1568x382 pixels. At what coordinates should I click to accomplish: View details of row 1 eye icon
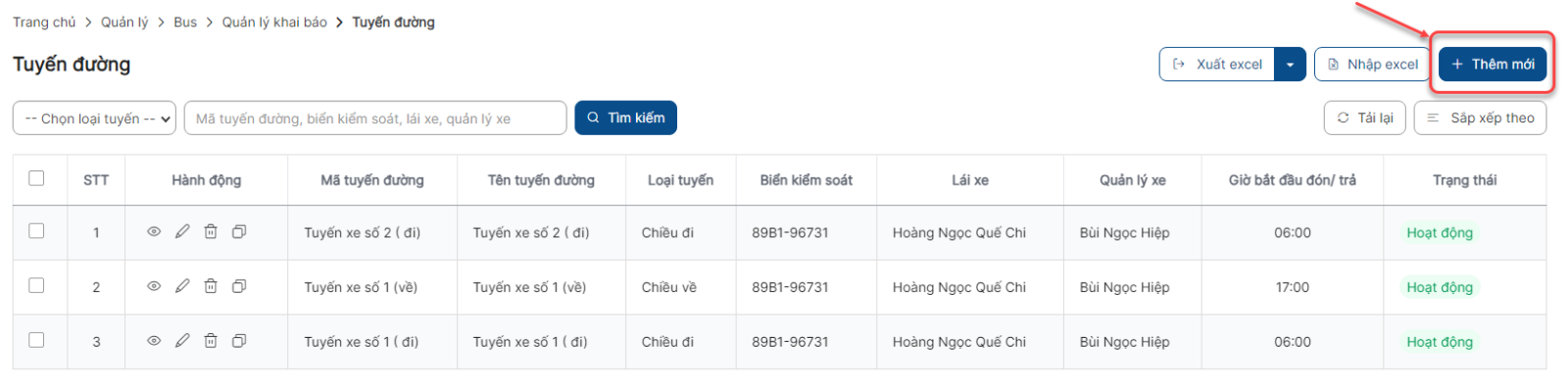click(154, 232)
